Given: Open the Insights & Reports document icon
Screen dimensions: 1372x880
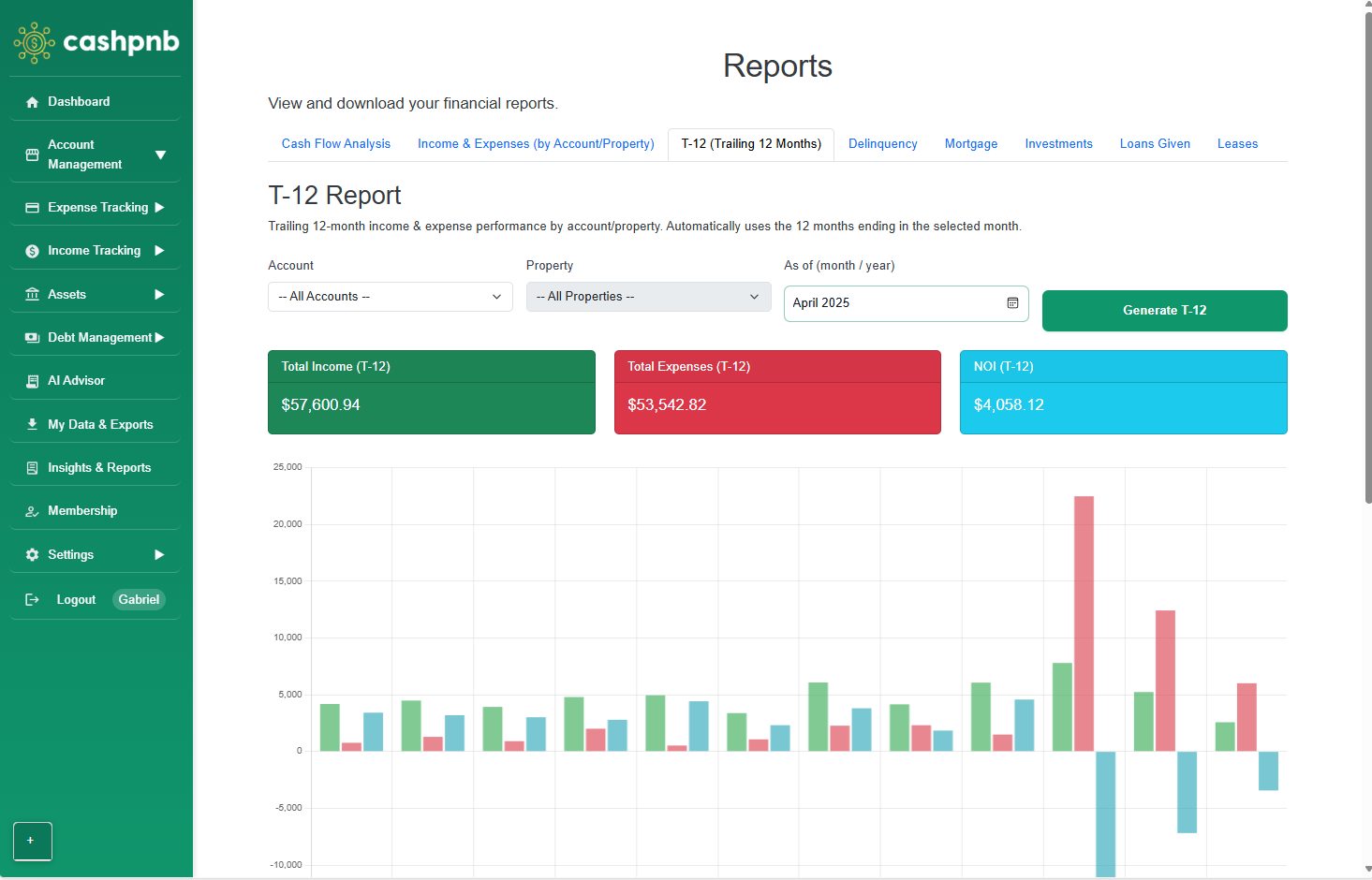Looking at the screenshot, I should click(32, 467).
